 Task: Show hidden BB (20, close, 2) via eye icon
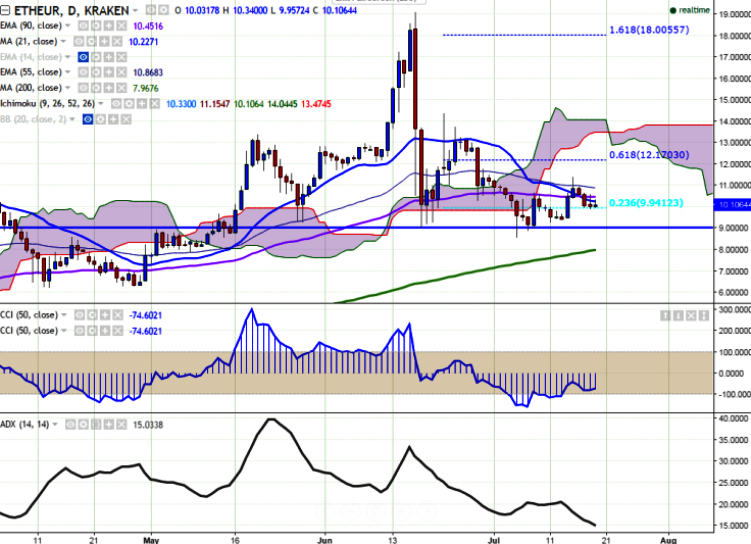(88, 119)
